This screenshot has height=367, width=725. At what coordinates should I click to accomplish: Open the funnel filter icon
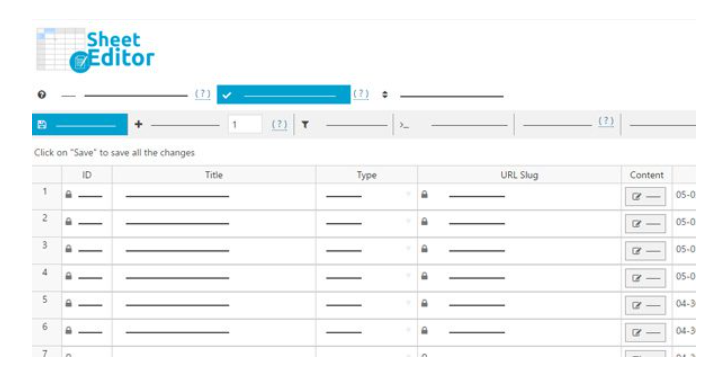coord(305,124)
